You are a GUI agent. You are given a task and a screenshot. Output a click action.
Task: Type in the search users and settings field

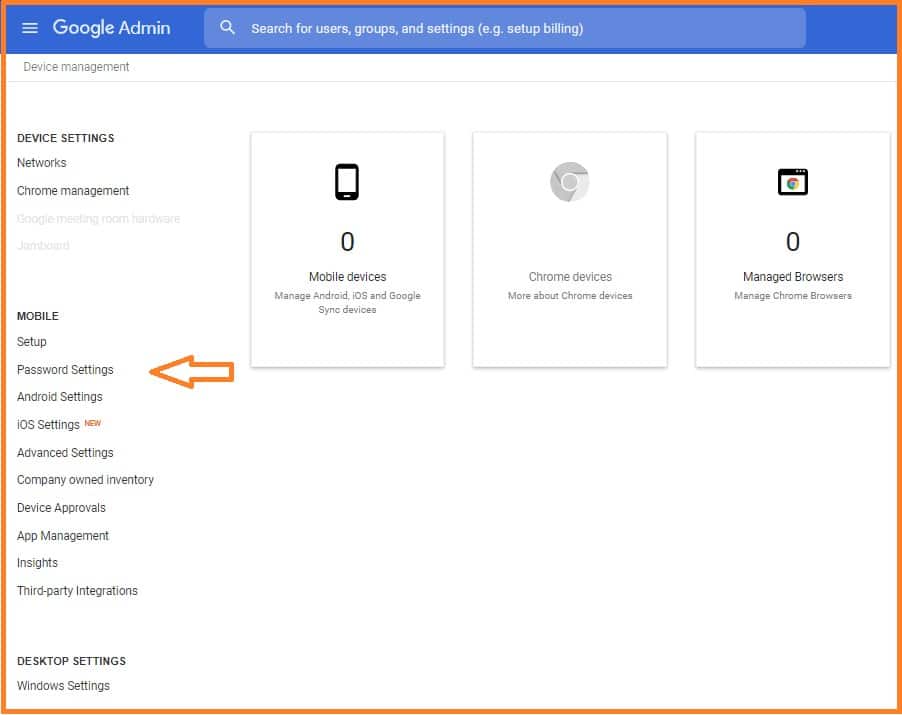click(x=520, y=28)
